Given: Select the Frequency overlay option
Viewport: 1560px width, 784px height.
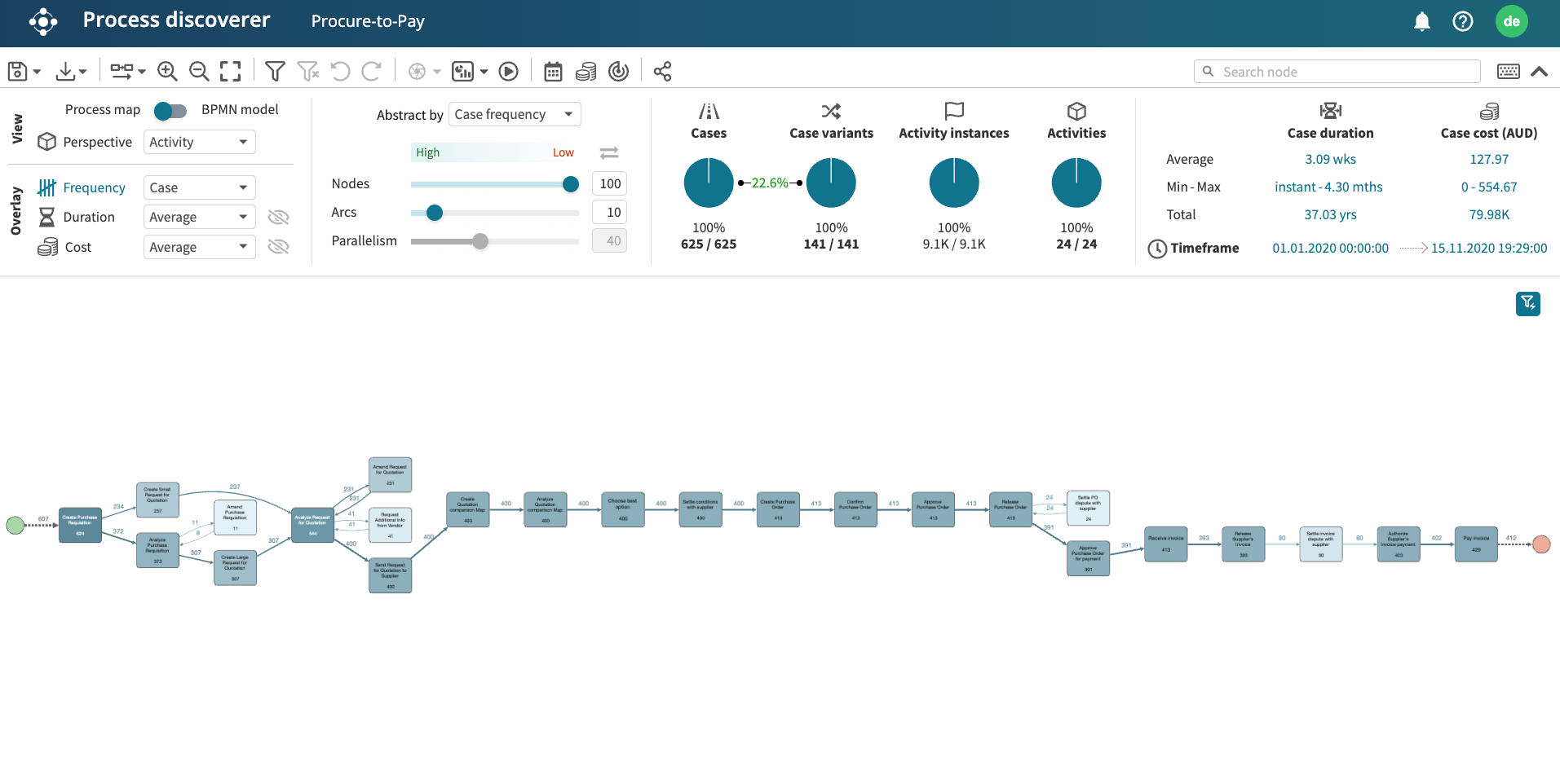Looking at the screenshot, I should click(x=94, y=187).
